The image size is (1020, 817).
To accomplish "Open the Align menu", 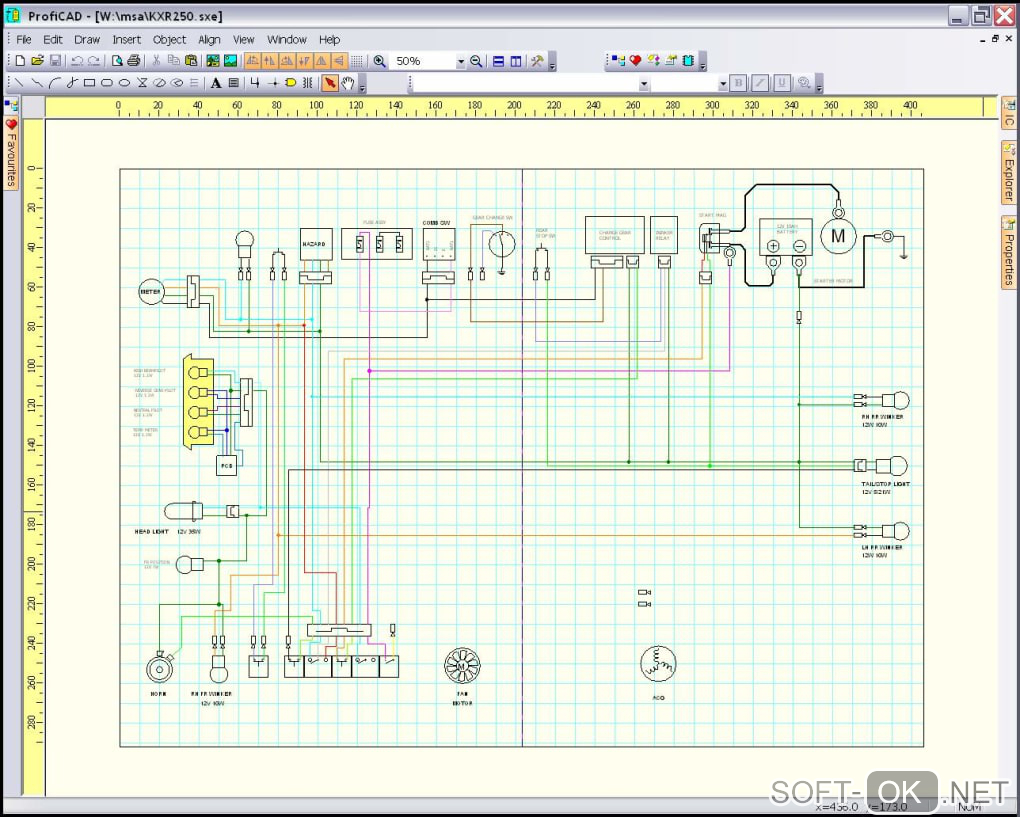I will 209,39.
